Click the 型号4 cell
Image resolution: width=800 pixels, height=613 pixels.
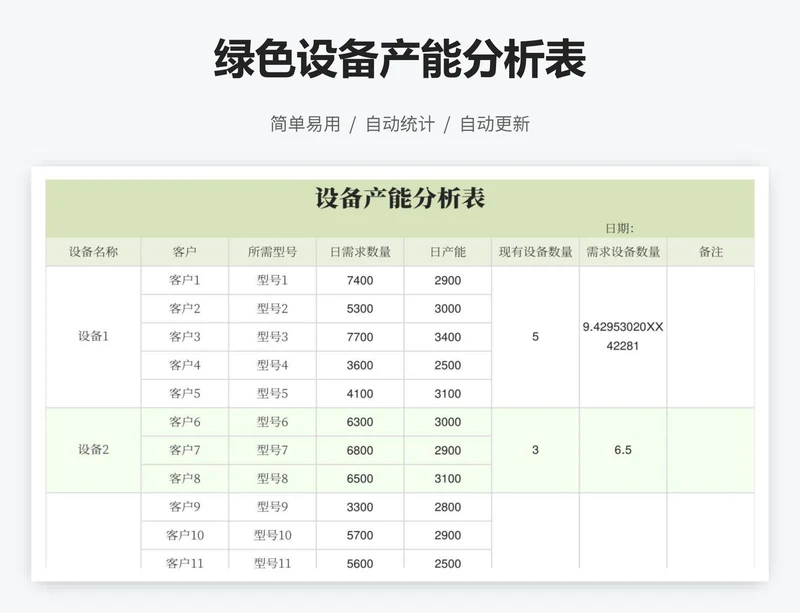click(x=272, y=365)
